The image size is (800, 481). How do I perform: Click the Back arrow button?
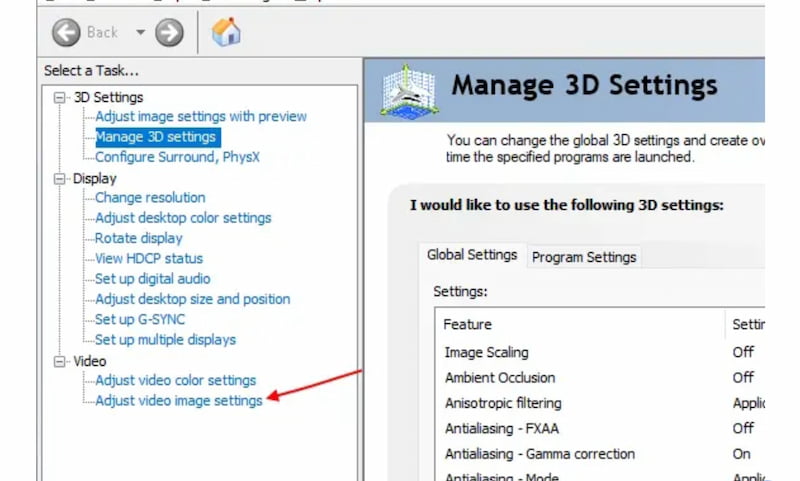(x=66, y=33)
